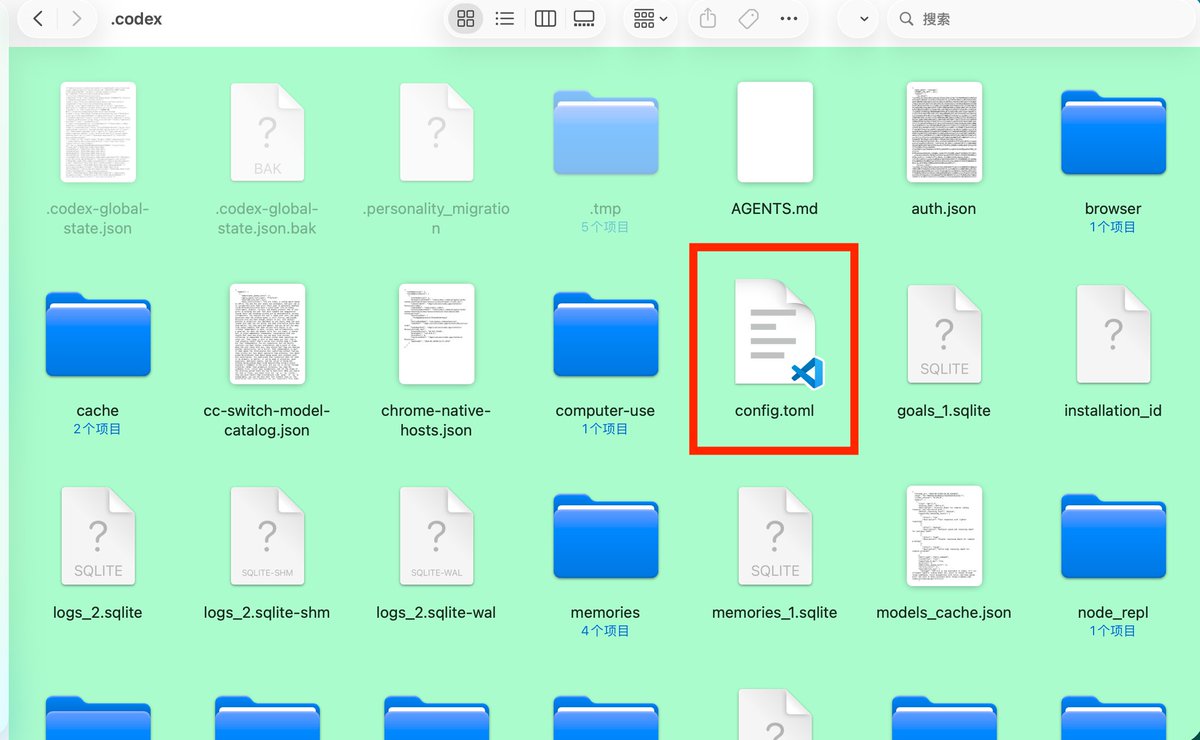
Task: Switch to column view
Action: [545, 18]
